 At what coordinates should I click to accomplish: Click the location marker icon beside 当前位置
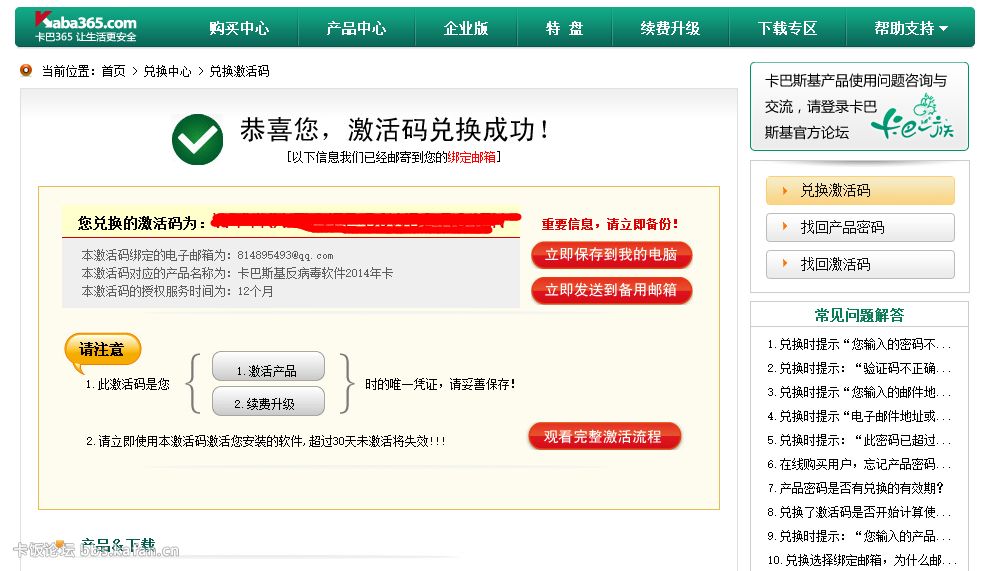(26, 70)
